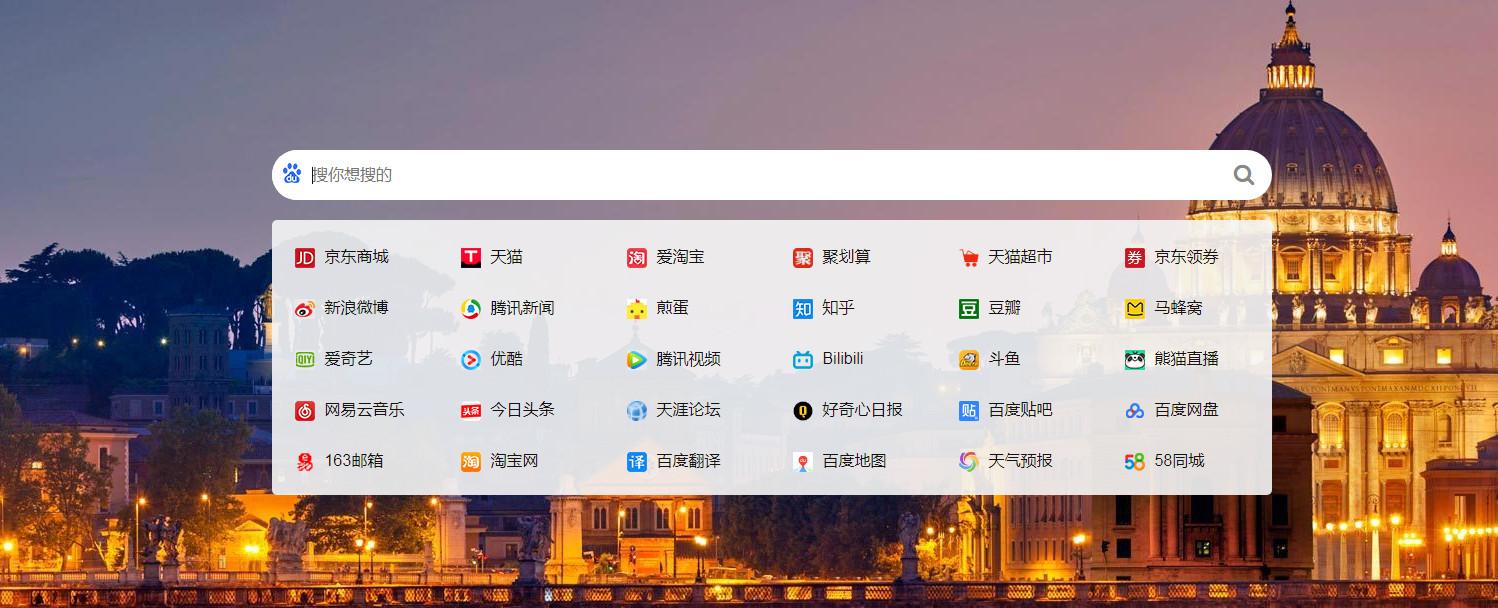Open 斗鱼 link text

[1005, 359]
